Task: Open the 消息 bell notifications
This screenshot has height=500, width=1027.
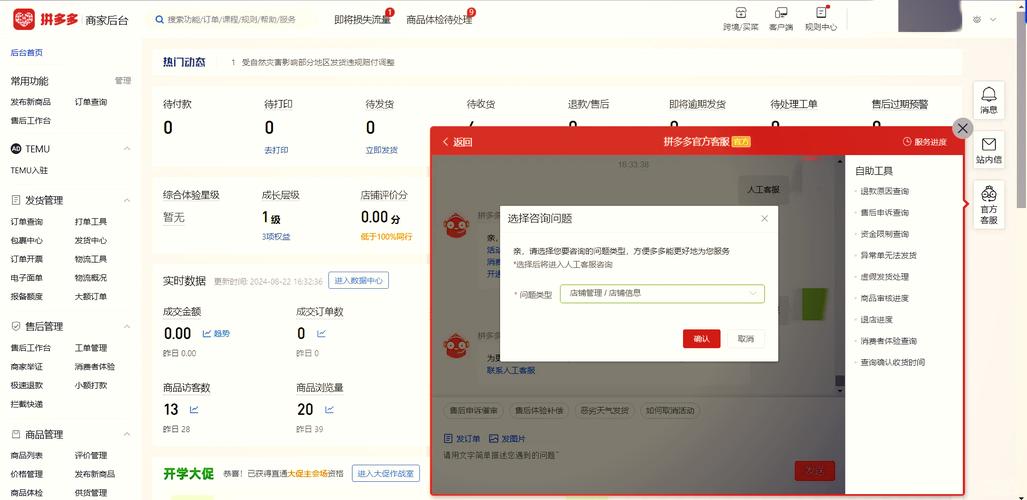Action: pos(988,94)
